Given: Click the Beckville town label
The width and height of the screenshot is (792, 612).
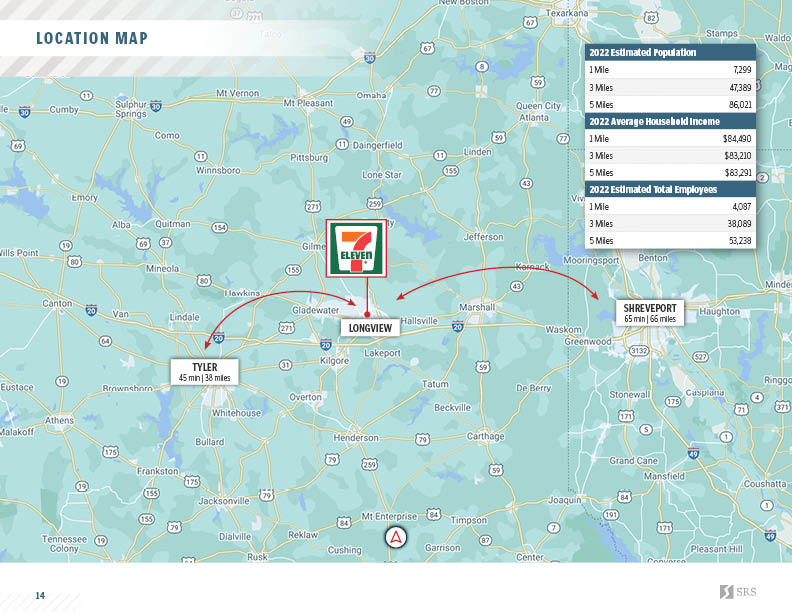Looking at the screenshot, I should 452,407.
